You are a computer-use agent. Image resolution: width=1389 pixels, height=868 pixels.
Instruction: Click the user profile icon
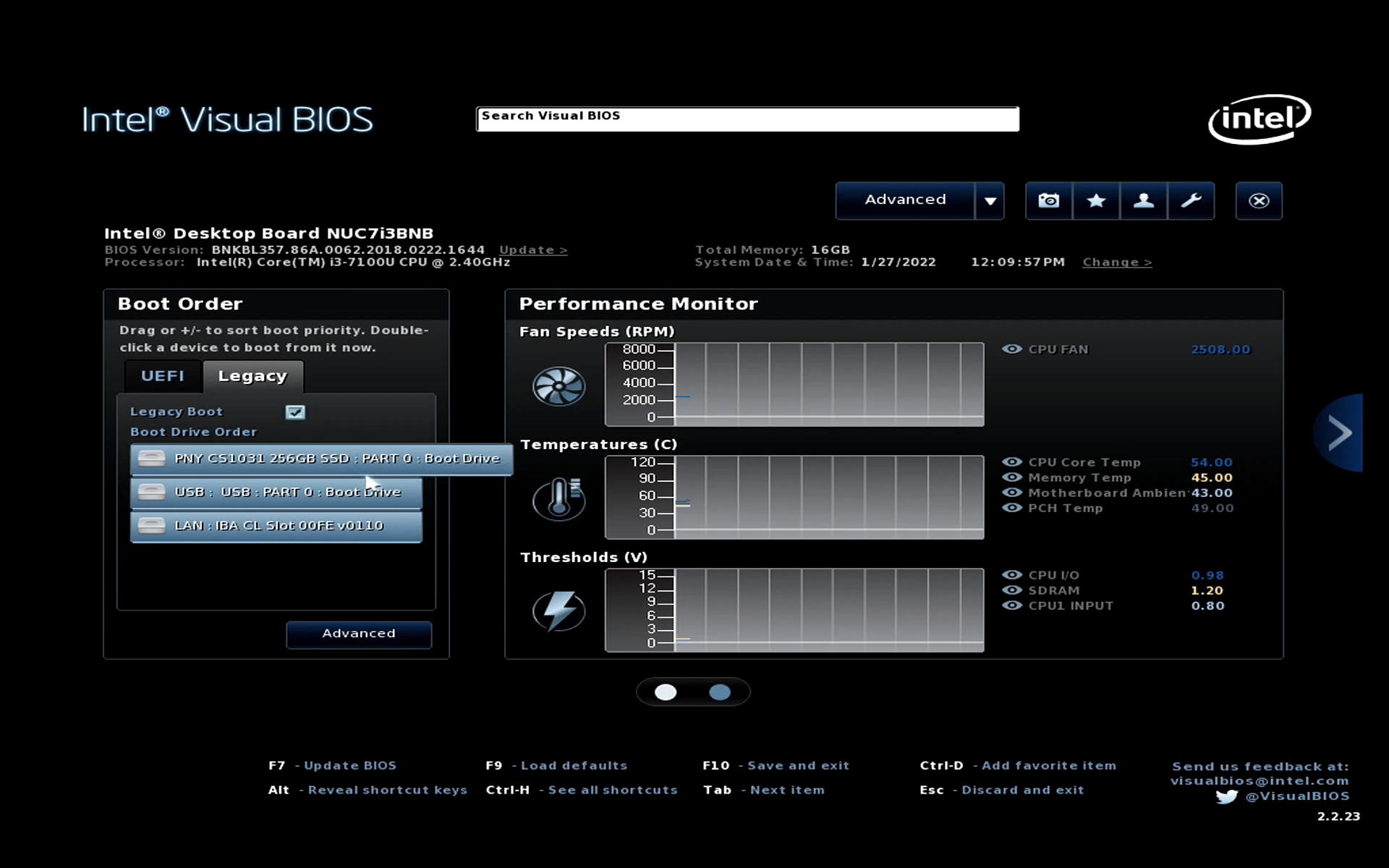tap(1143, 200)
